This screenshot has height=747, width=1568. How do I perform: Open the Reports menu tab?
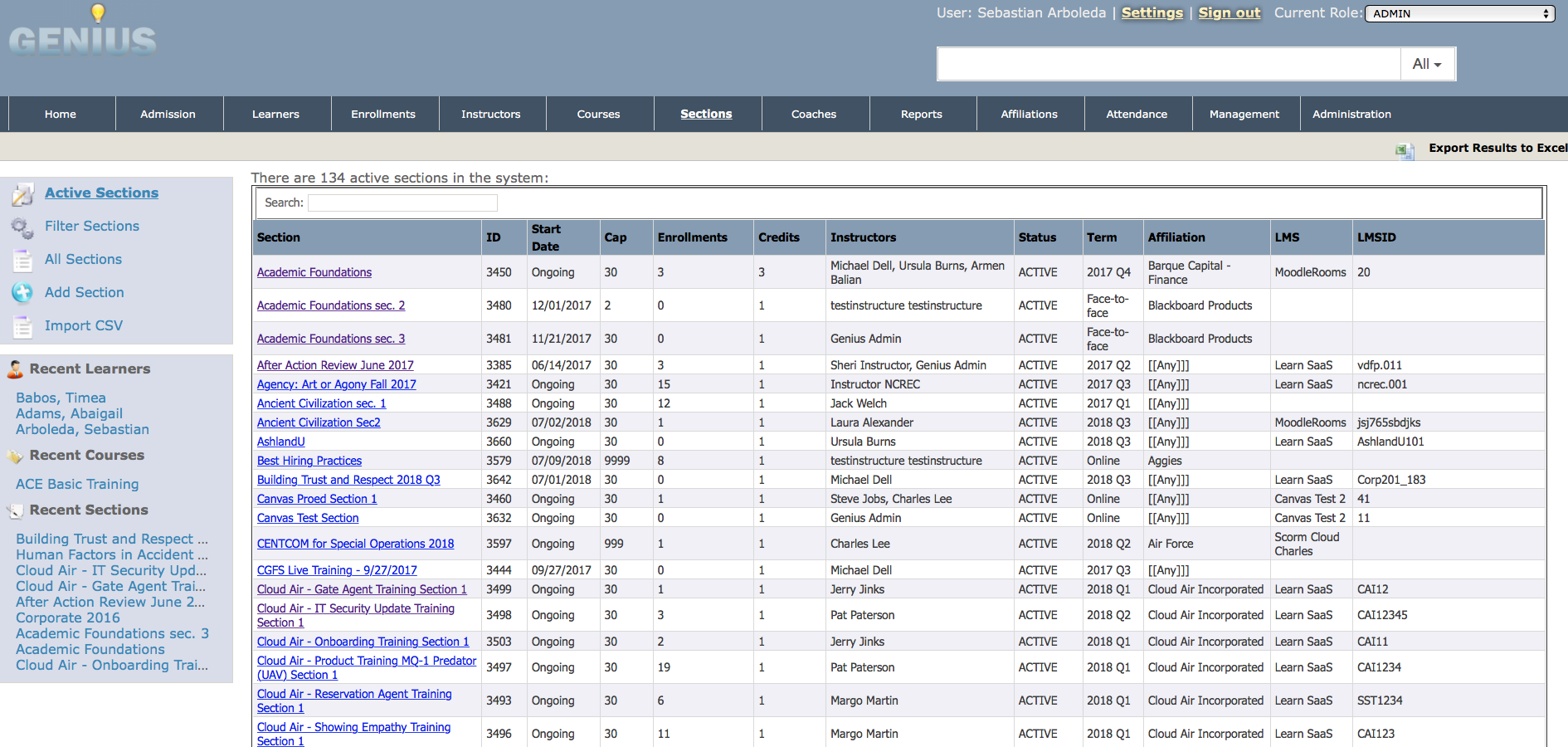[921, 115]
